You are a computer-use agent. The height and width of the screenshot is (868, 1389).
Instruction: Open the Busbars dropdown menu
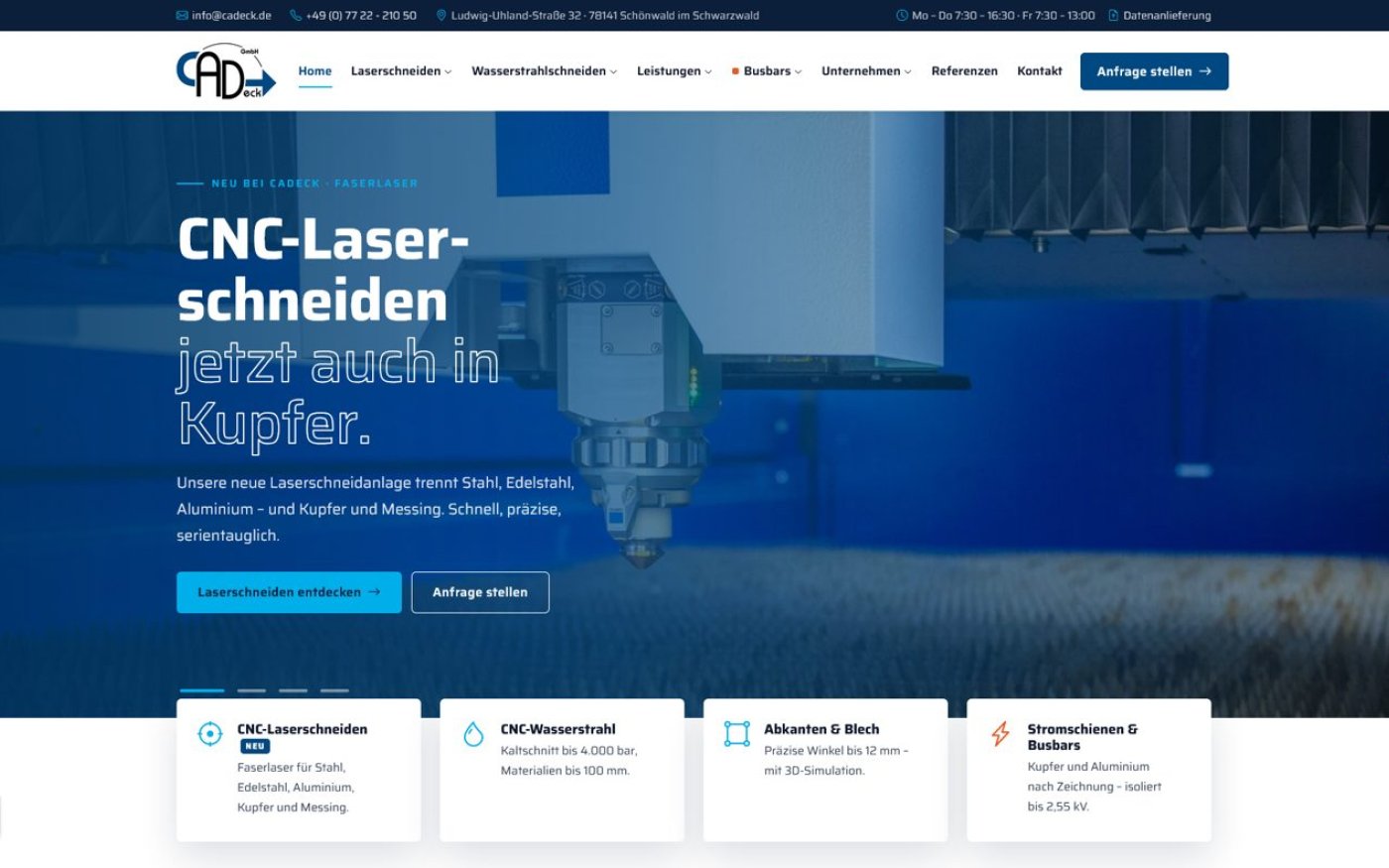[x=767, y=71]
